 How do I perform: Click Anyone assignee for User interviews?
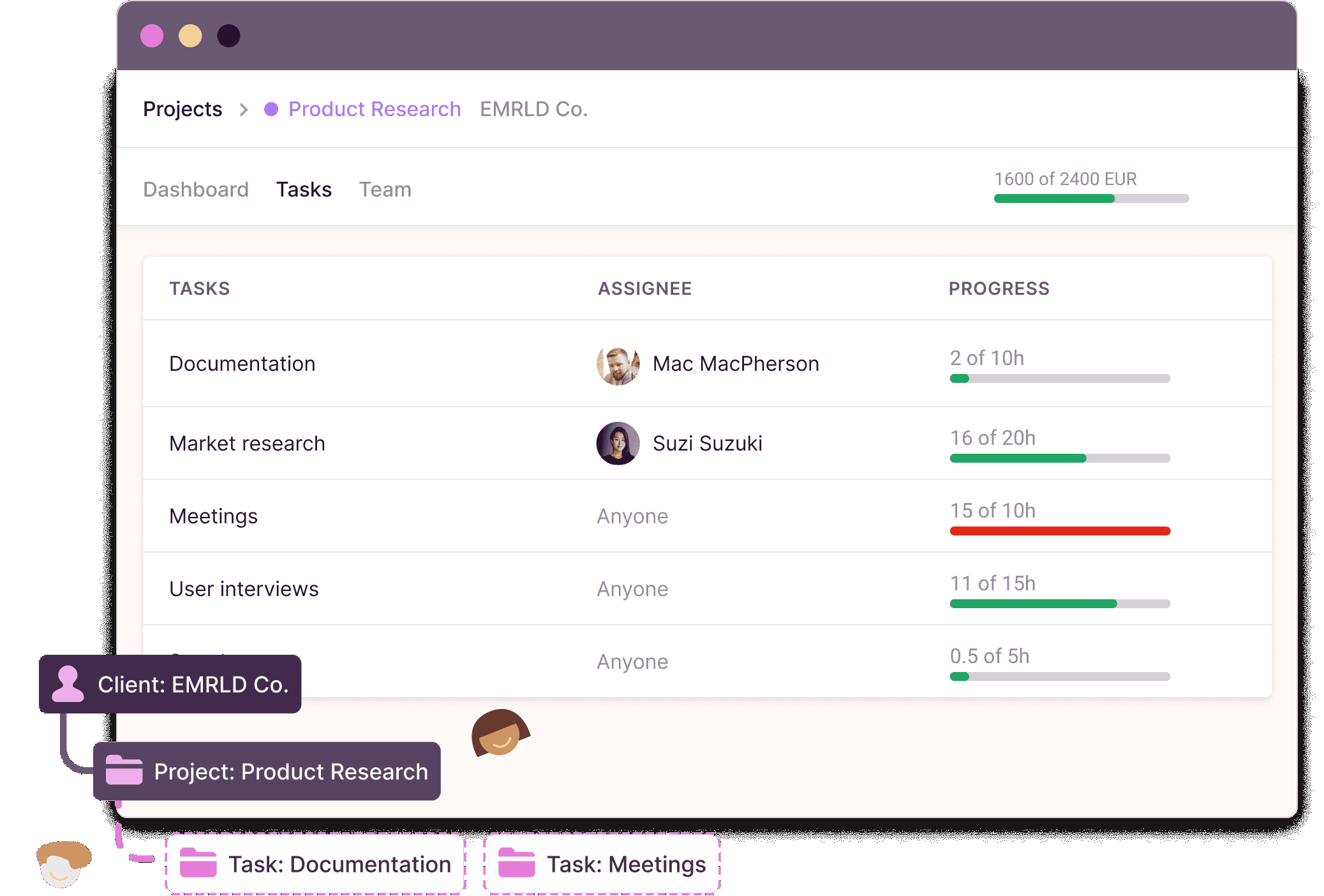click(632, 589)
